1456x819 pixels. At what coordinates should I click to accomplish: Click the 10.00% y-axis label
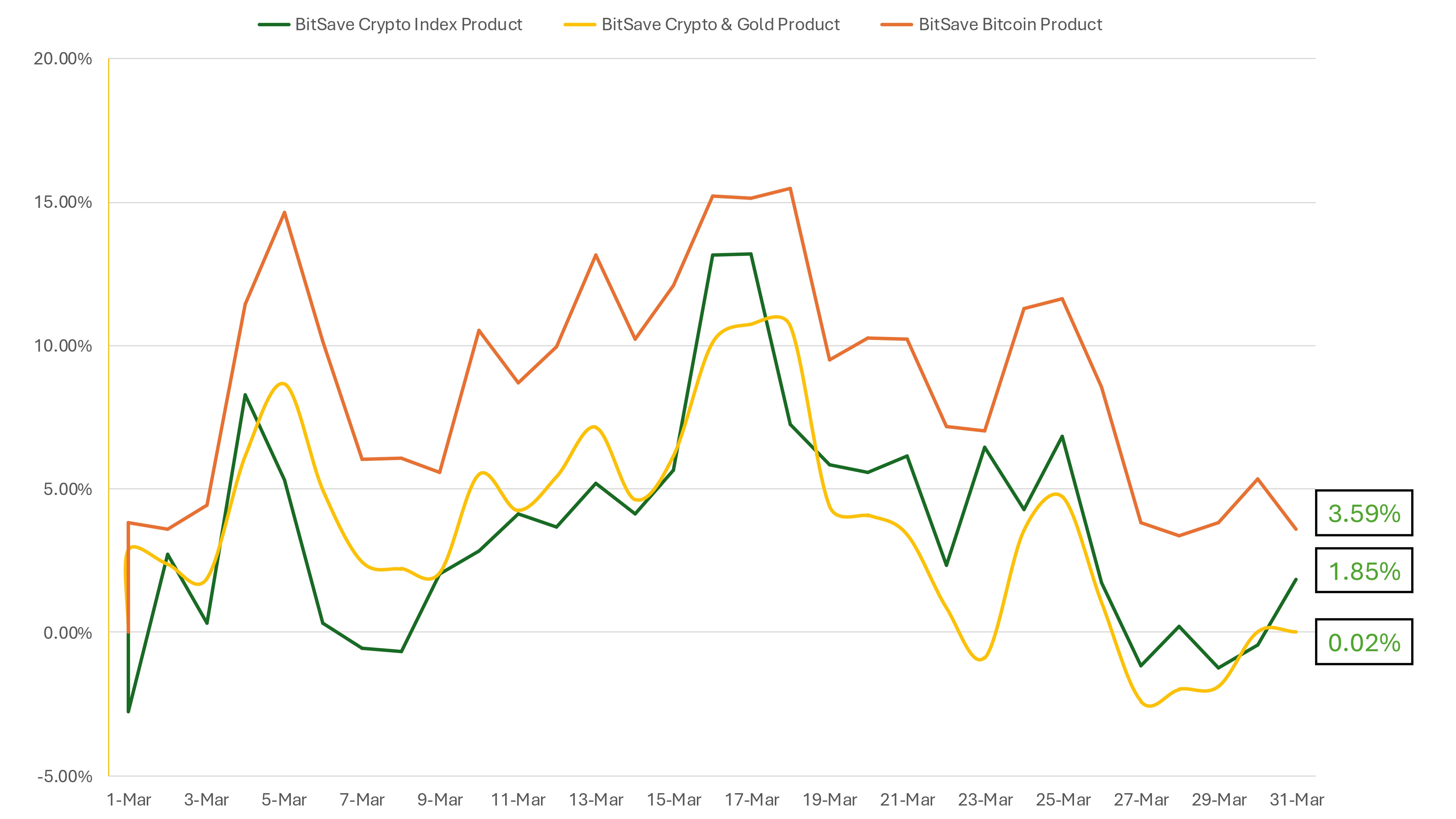(x=62, y=346)
